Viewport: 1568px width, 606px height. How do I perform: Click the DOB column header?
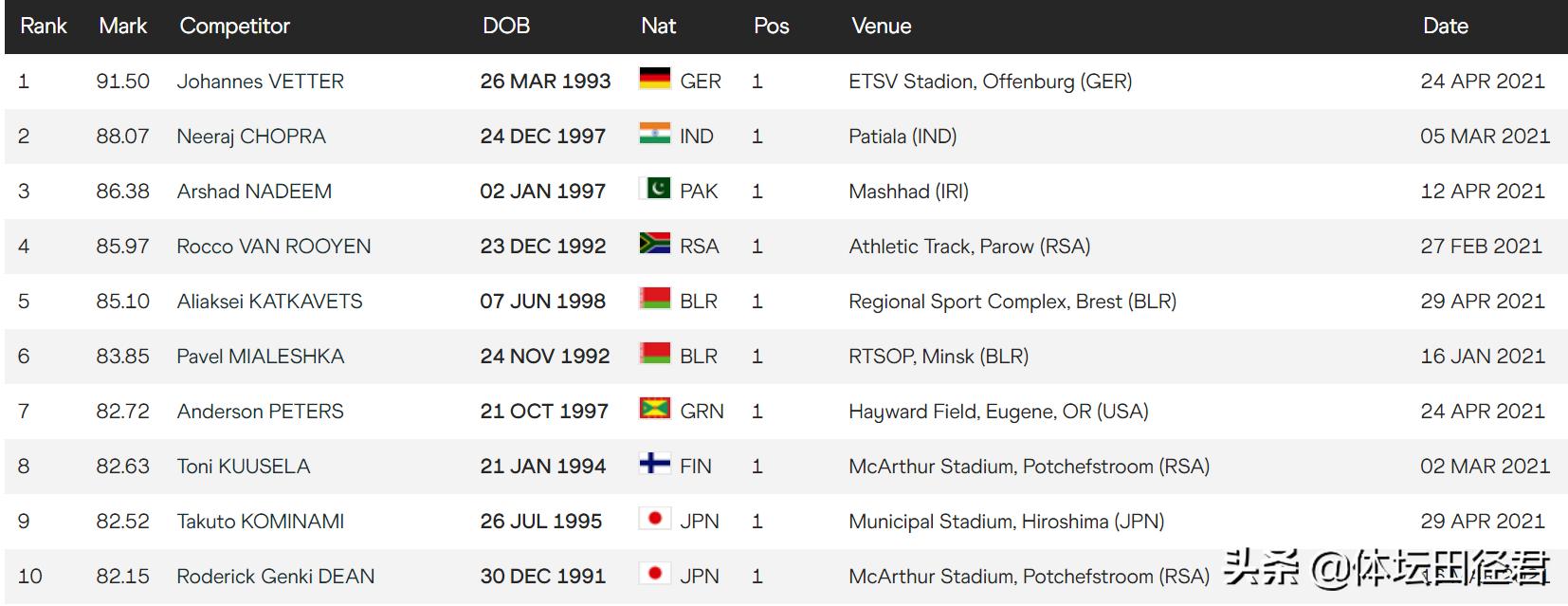[x=506, y=26]
